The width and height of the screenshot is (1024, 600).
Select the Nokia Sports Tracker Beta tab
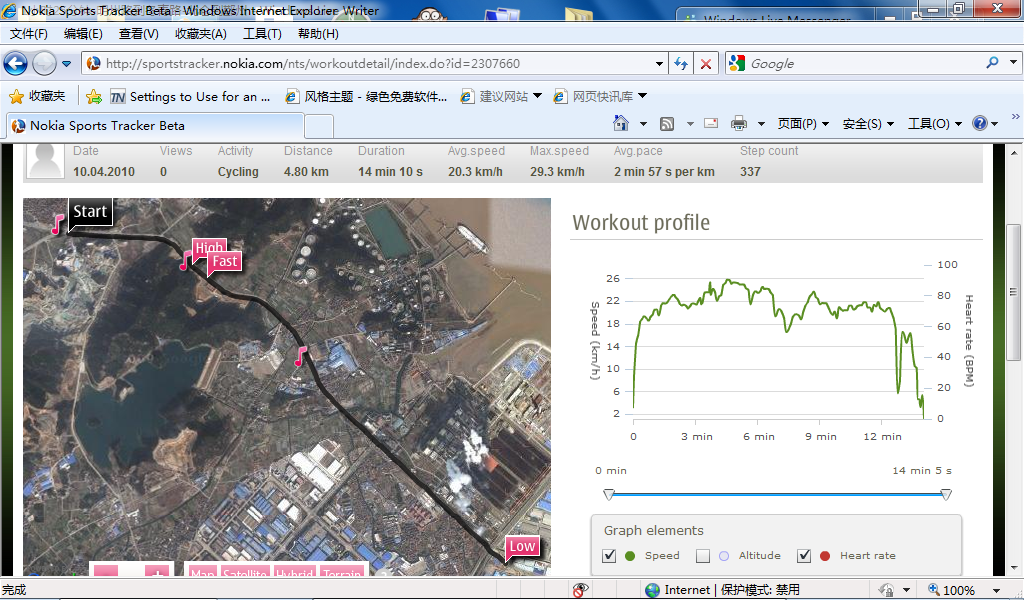coord(155,125)
